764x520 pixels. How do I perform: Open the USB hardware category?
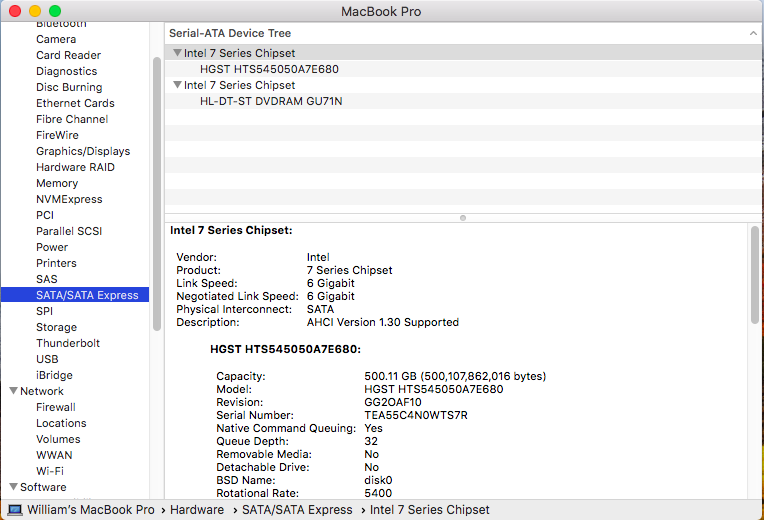47,359
